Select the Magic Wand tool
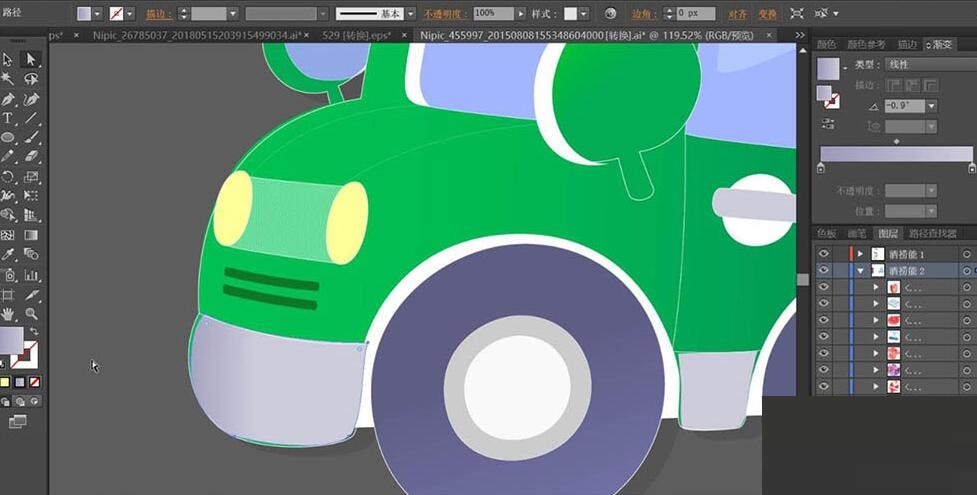 tap(8, 79)
